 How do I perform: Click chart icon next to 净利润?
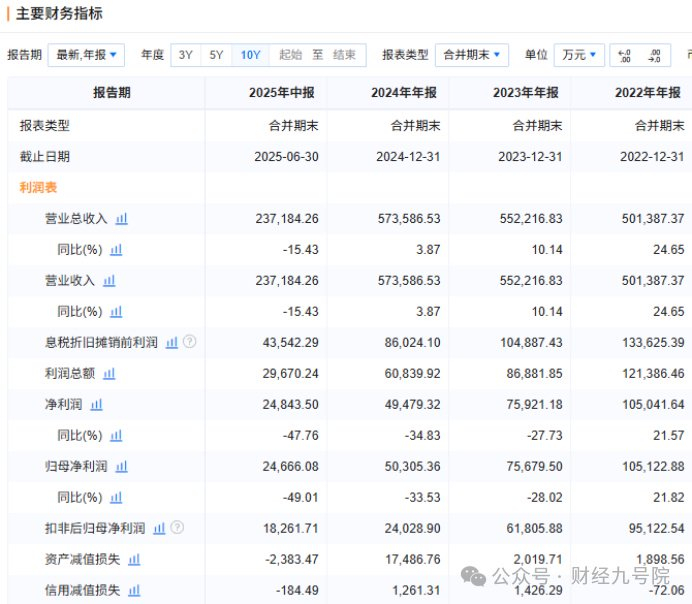[97, 404]
